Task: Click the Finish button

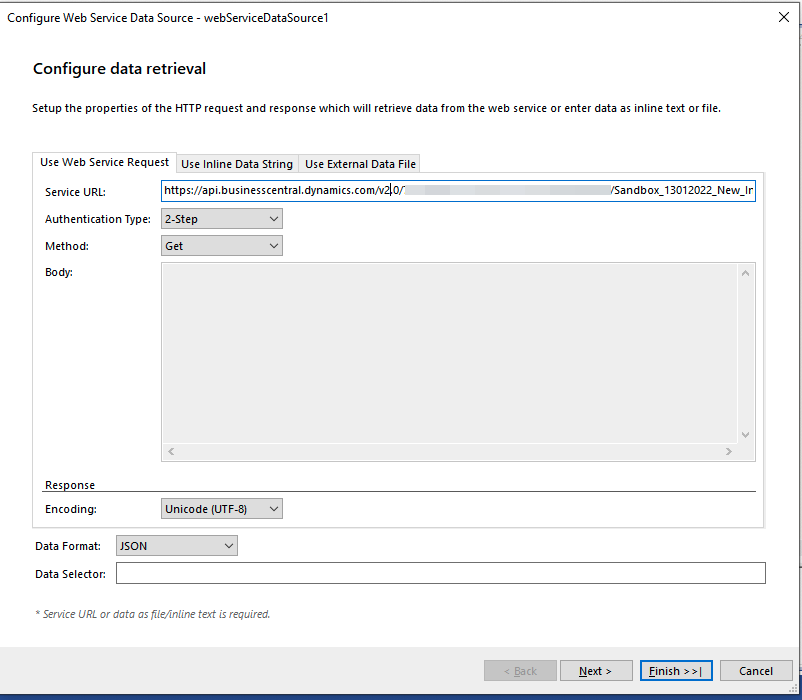Action: (676, 671)
